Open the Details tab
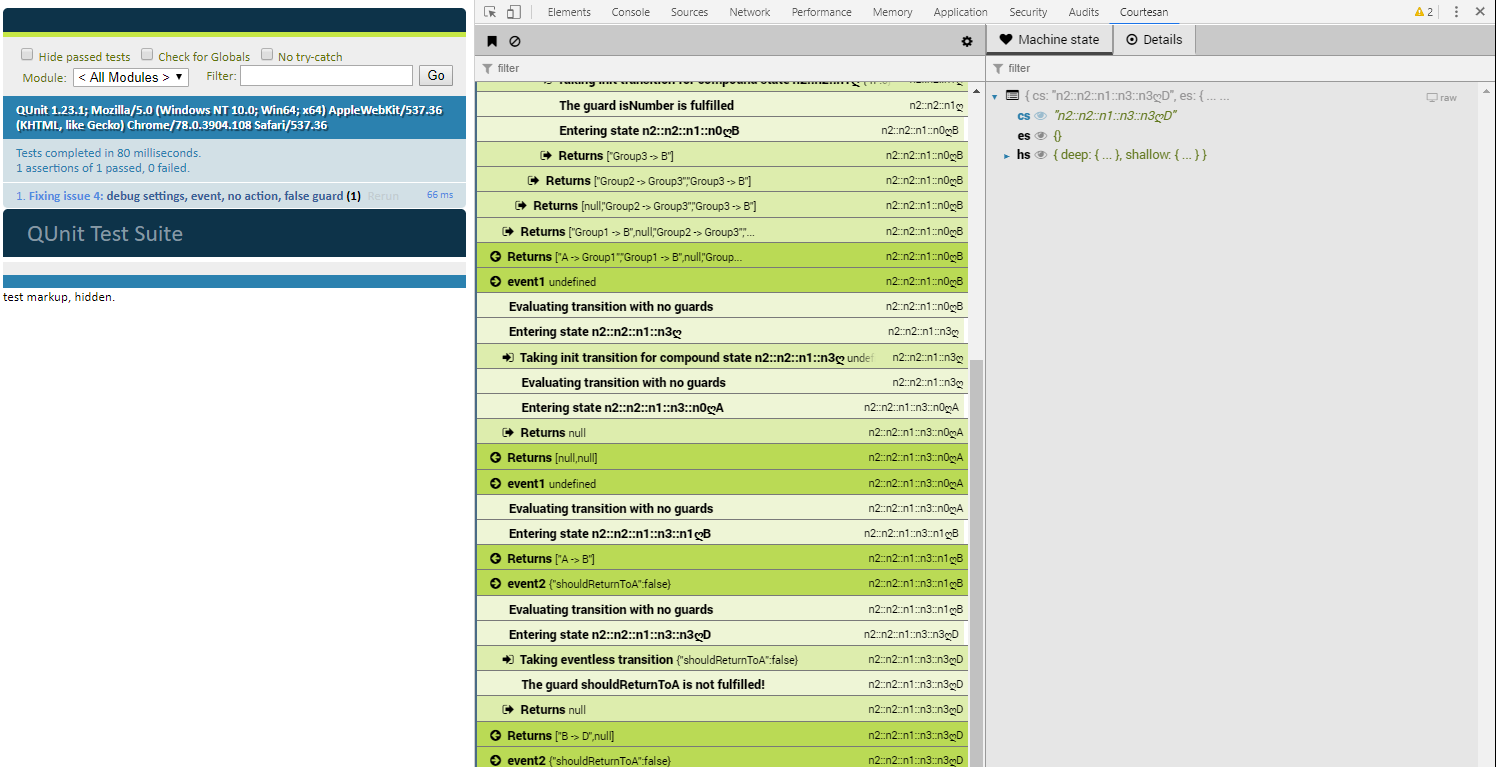1496x767 pixels. pos(1154,39)
